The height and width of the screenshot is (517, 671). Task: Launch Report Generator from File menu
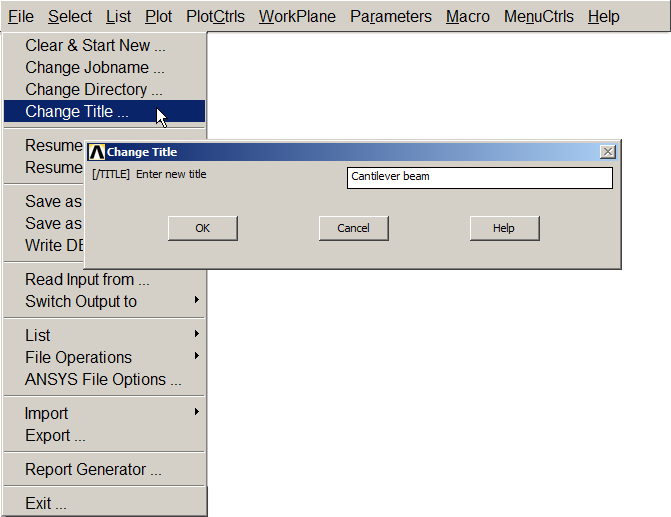tap(93, 469)
